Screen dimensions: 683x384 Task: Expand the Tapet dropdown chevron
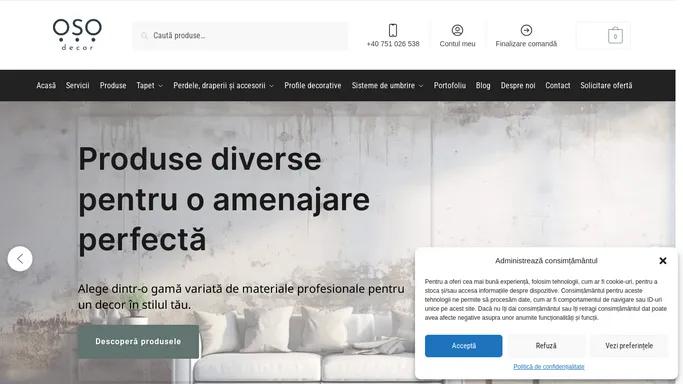click(x=160, y=86)
